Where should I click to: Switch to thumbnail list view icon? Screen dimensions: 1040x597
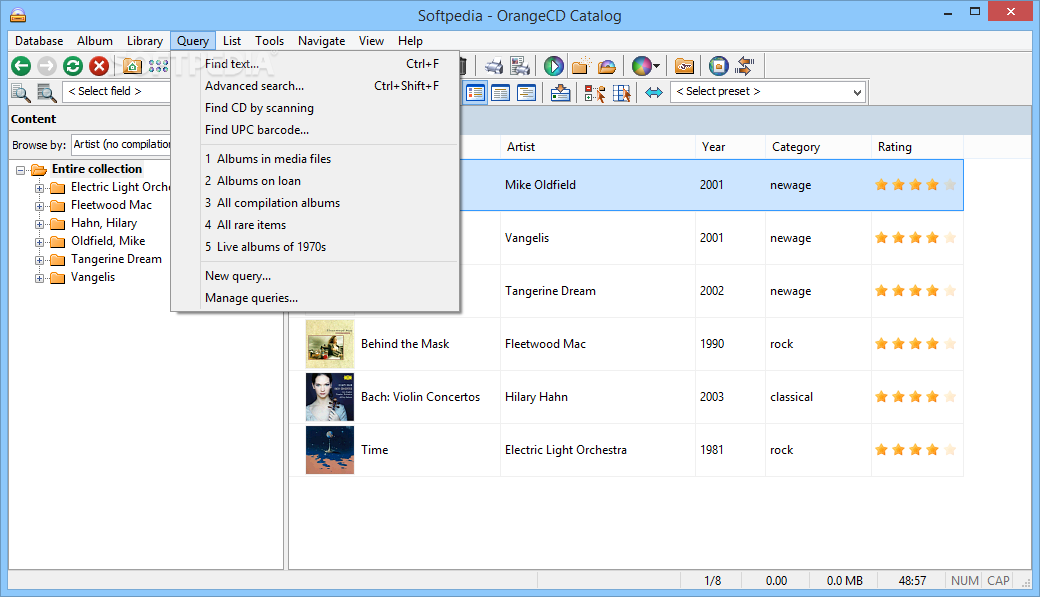pyautogui.click(x=475, y=92)
